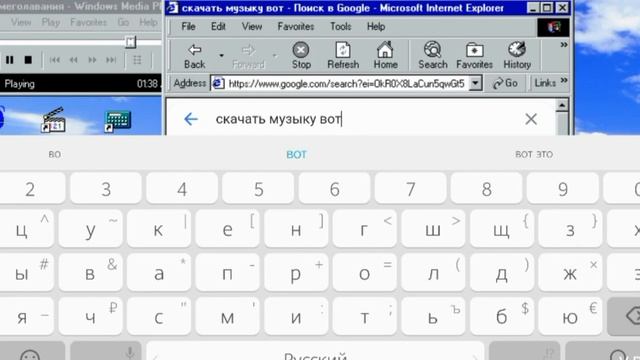Expand the Links bar chevron
The height and width of the screenshot is (360, 640).
click(564, 80)
